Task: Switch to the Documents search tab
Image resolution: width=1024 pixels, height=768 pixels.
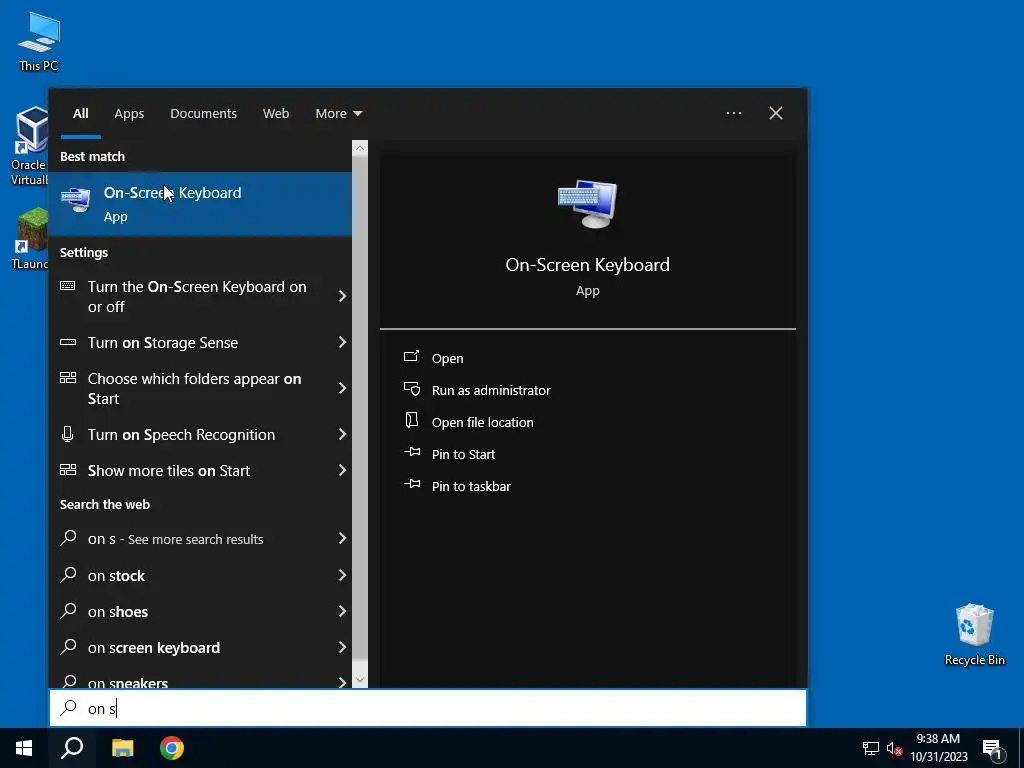Action: coord(203,114)
